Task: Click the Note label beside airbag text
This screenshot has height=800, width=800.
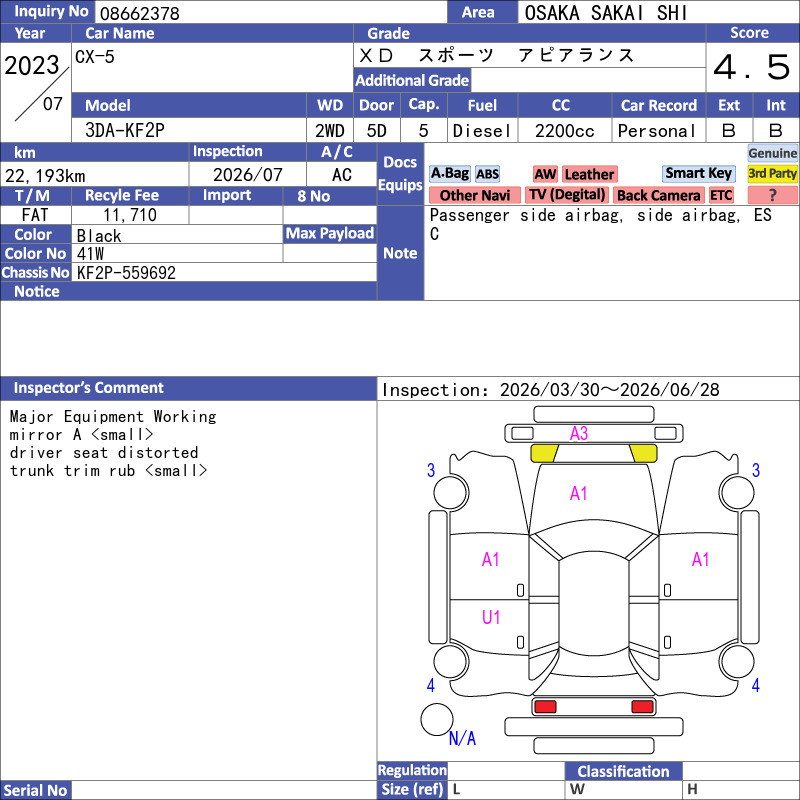Action: point(400,253)
